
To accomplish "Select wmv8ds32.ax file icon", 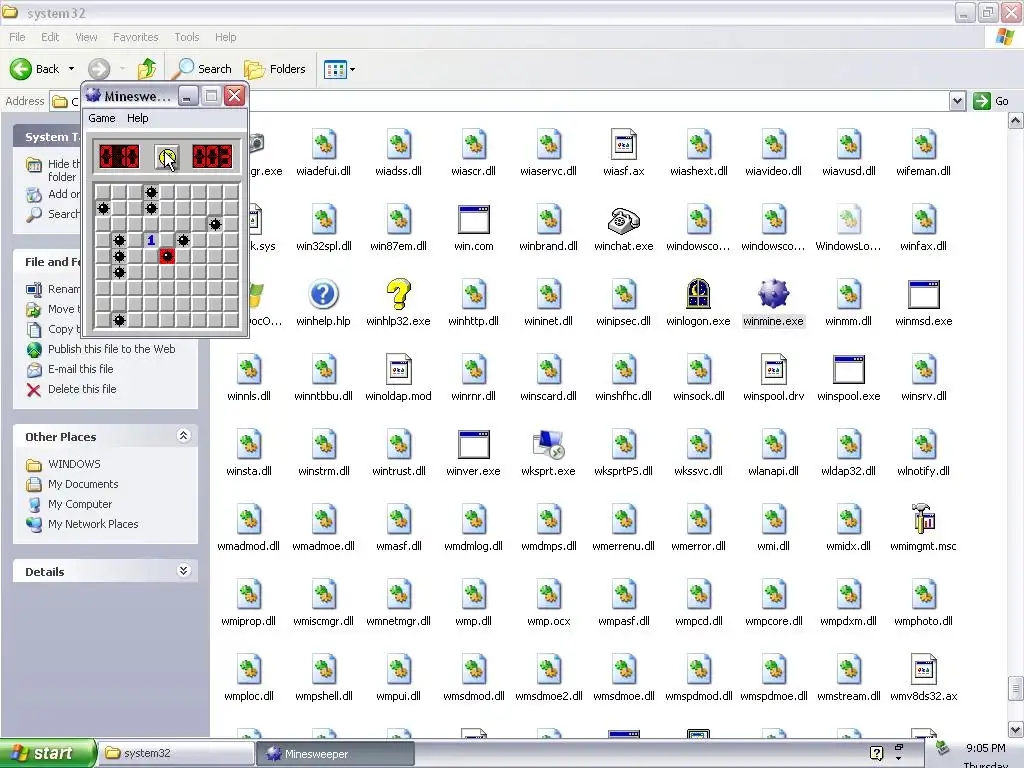I will (x=923, y=669).
